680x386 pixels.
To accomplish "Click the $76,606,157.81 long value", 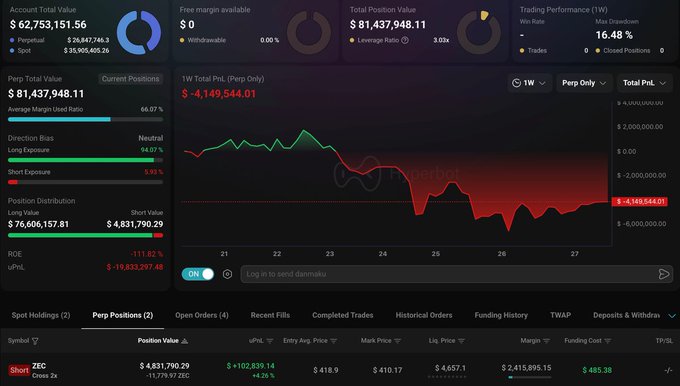I will click(38, 224).
